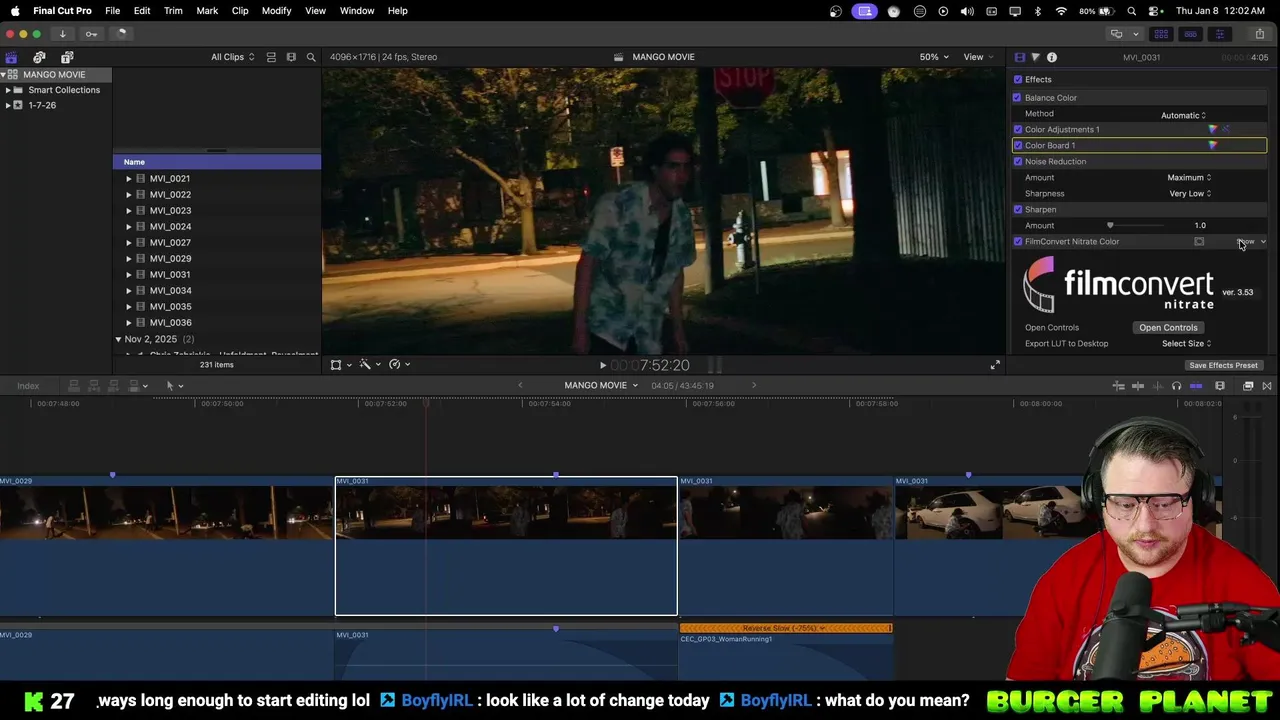The height and width of the screenshot is (720, 1280).
Task: Open the Modify menu
Action: pos(276,10)
